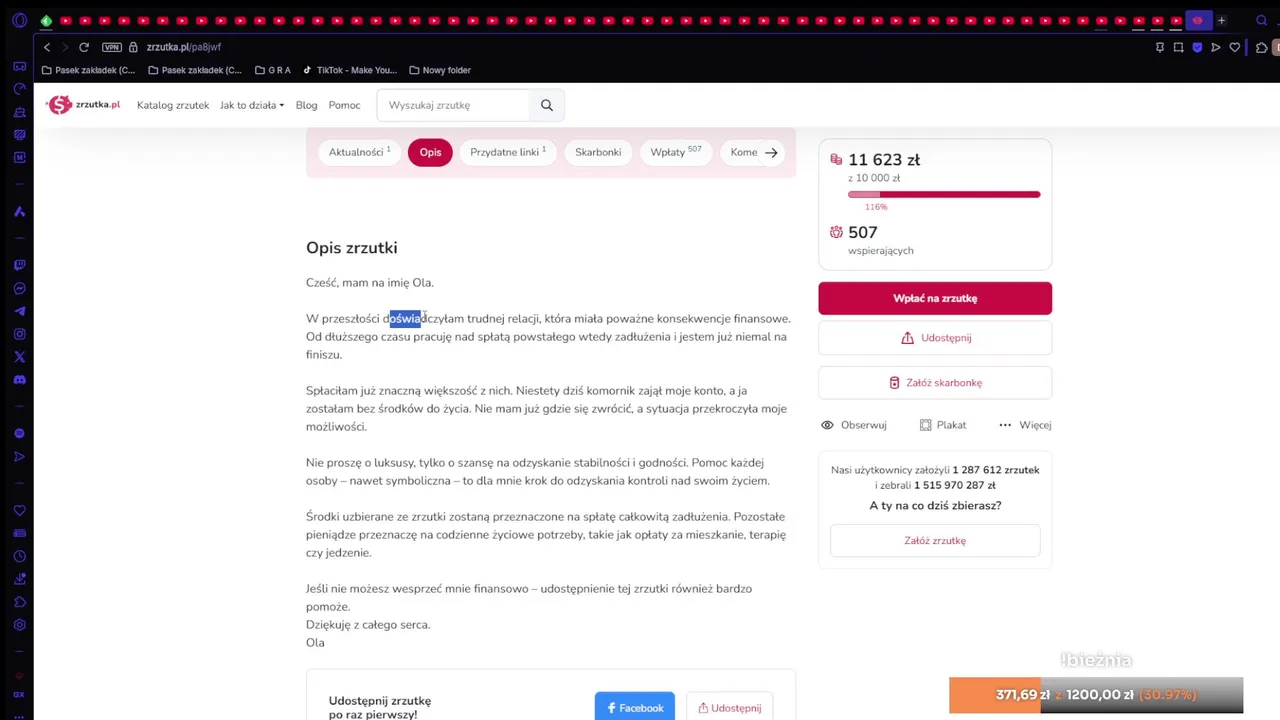Click the Załóż skarbonkę button
This screenshot has height=720, width=1280.
935,382
